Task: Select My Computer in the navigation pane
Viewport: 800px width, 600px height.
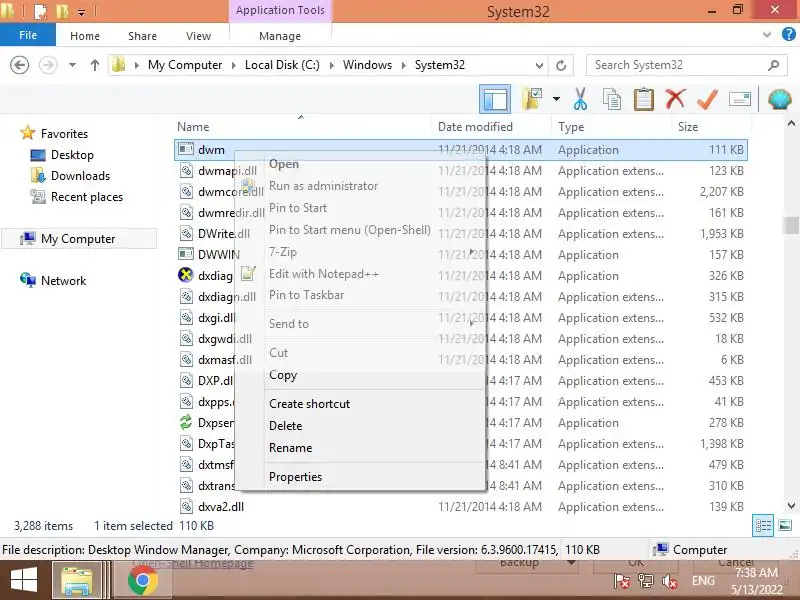Action: tap(78, 239)
